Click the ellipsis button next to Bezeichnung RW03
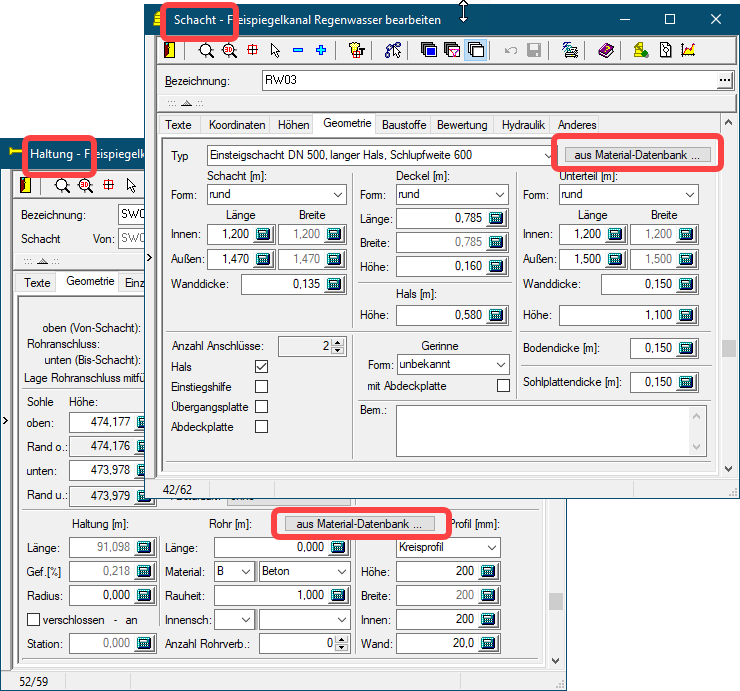 pyautogui.click(x=725, y=81)
